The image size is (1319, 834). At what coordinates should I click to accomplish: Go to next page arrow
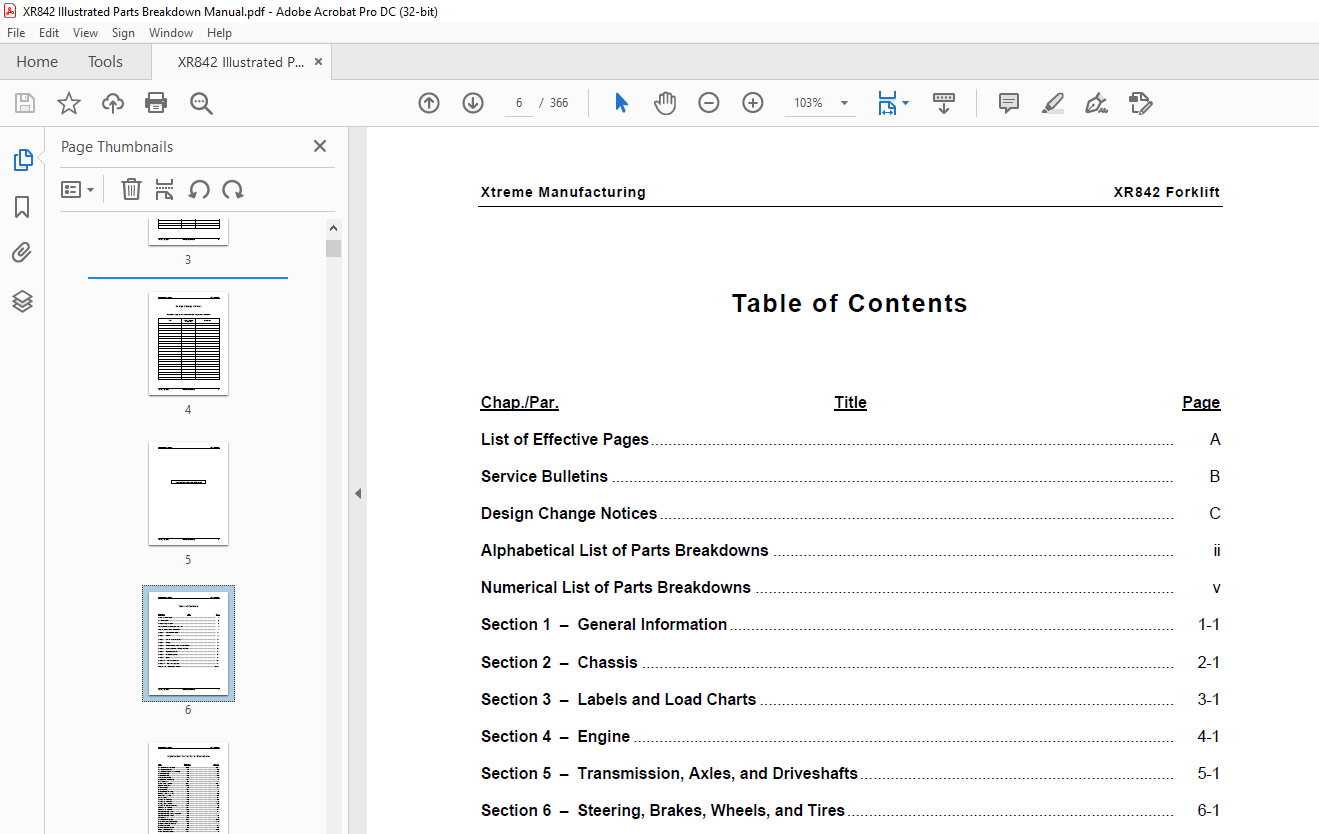click(473, 103)
